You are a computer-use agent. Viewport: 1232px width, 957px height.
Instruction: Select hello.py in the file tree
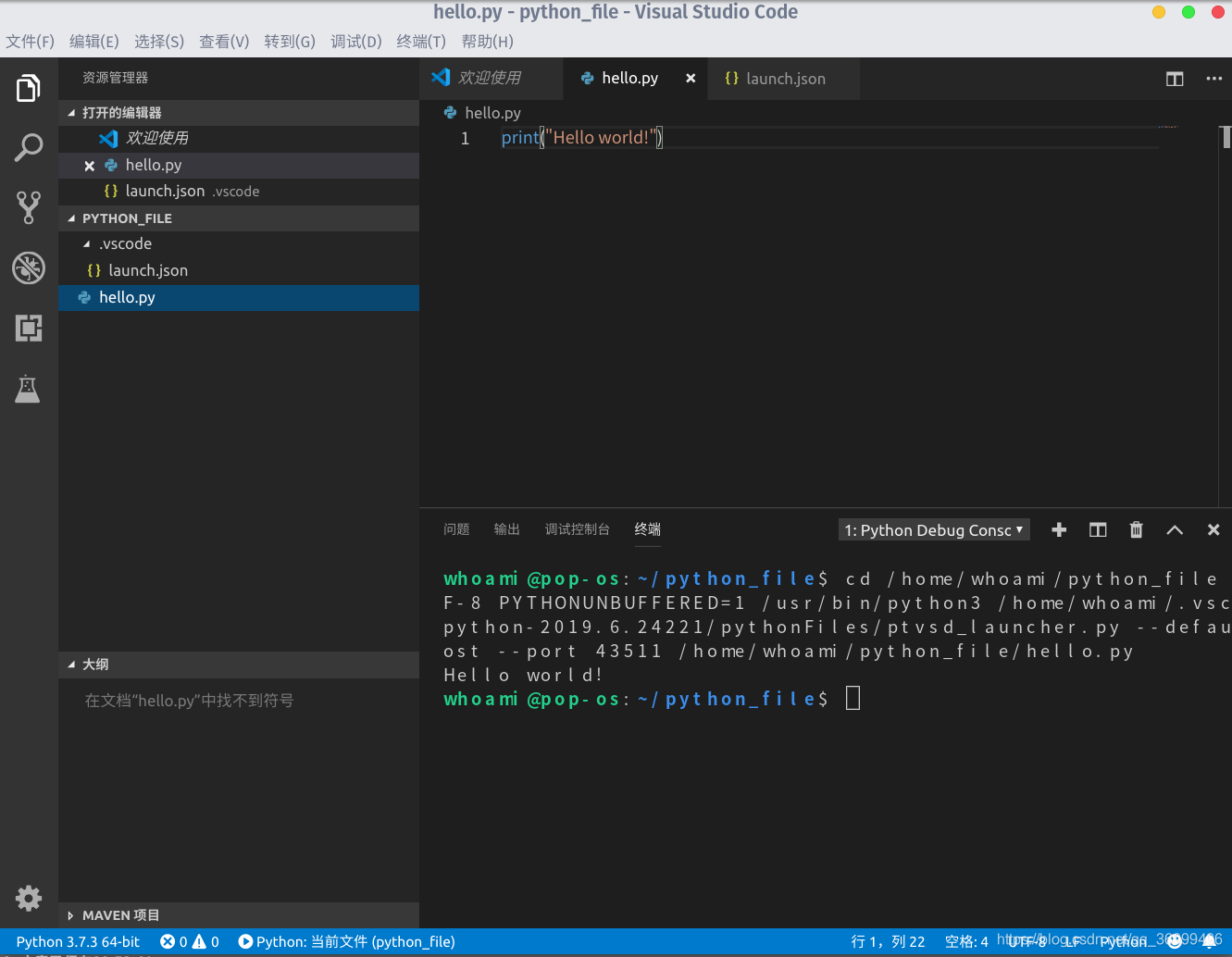coord(239,298)
